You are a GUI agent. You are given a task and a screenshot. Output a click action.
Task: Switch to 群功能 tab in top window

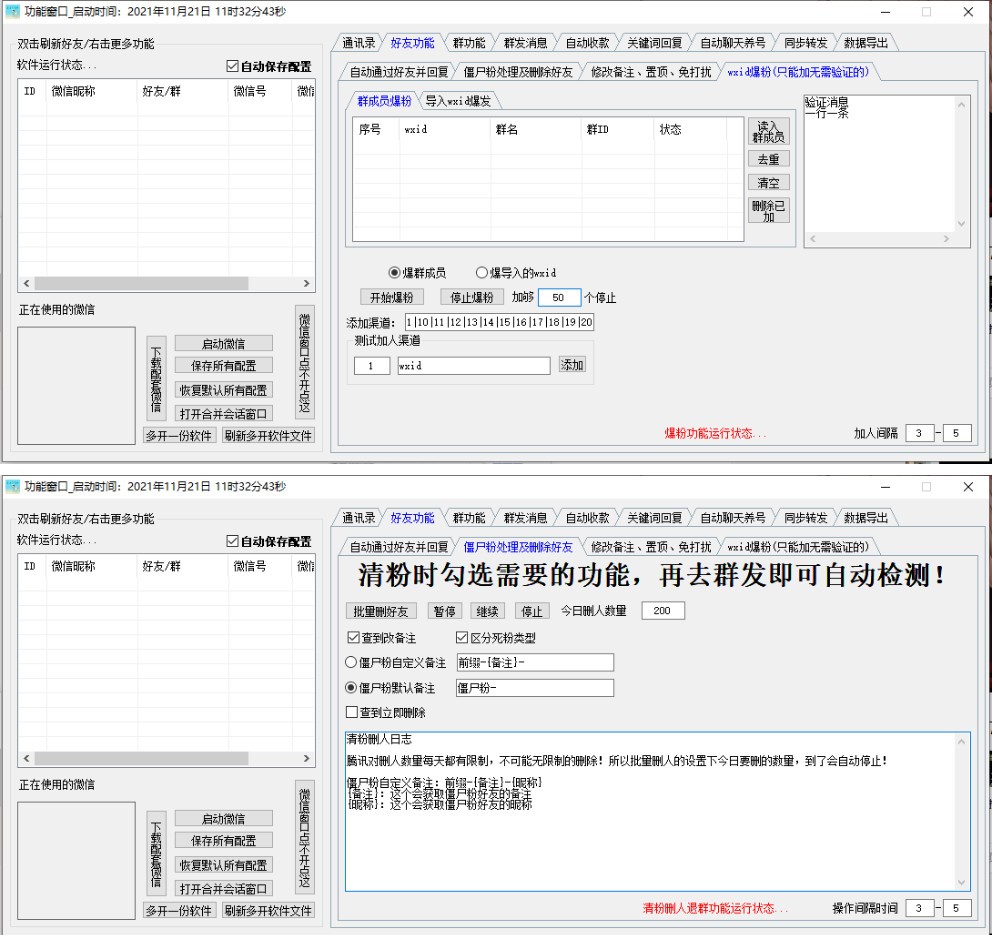(469, 42)
